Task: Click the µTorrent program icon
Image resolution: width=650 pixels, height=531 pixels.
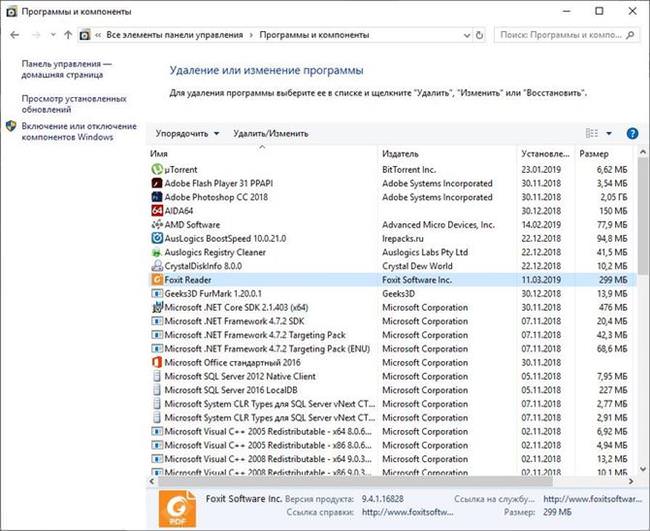Action: 157,169
